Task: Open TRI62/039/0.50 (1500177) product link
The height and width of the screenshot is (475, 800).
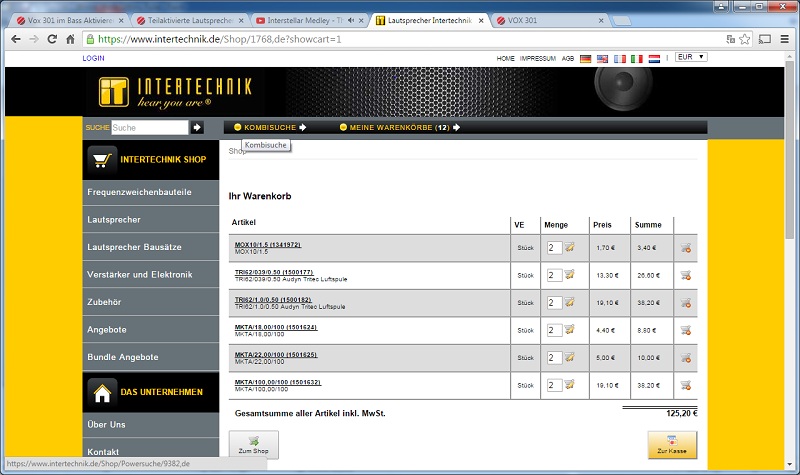Action: click(274, 272)
